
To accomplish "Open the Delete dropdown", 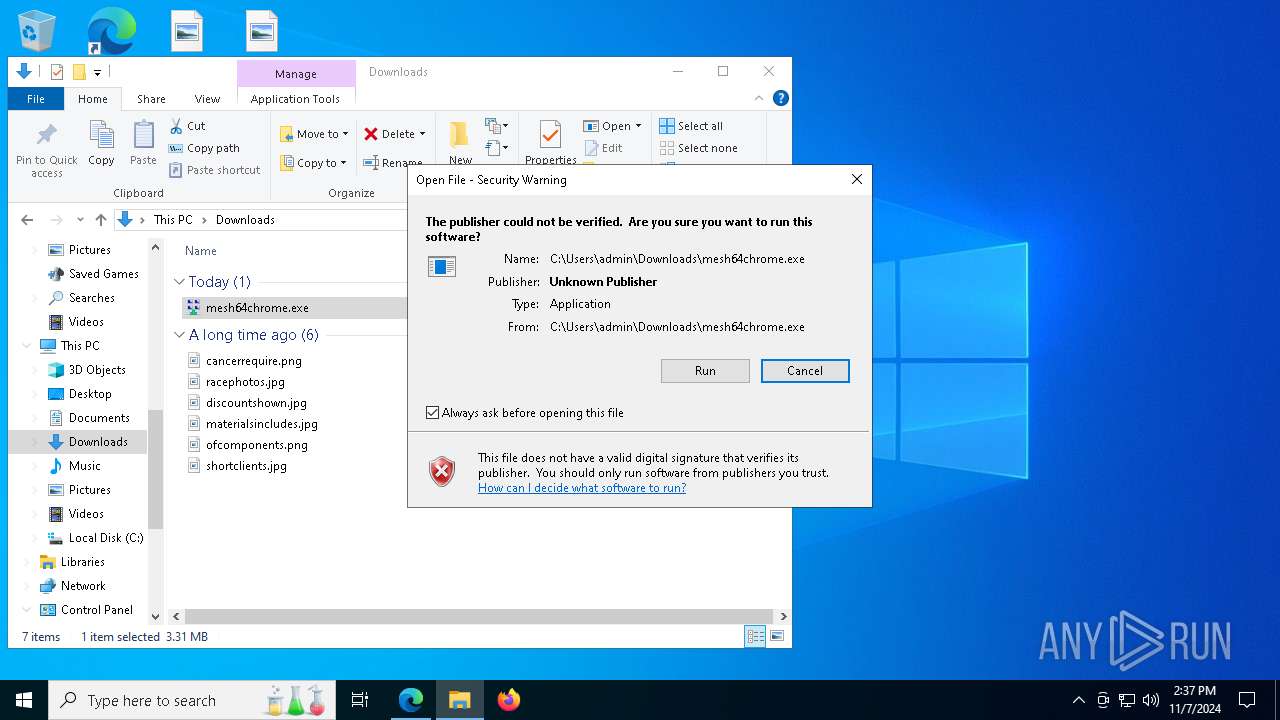I will (x=394, y=134).
